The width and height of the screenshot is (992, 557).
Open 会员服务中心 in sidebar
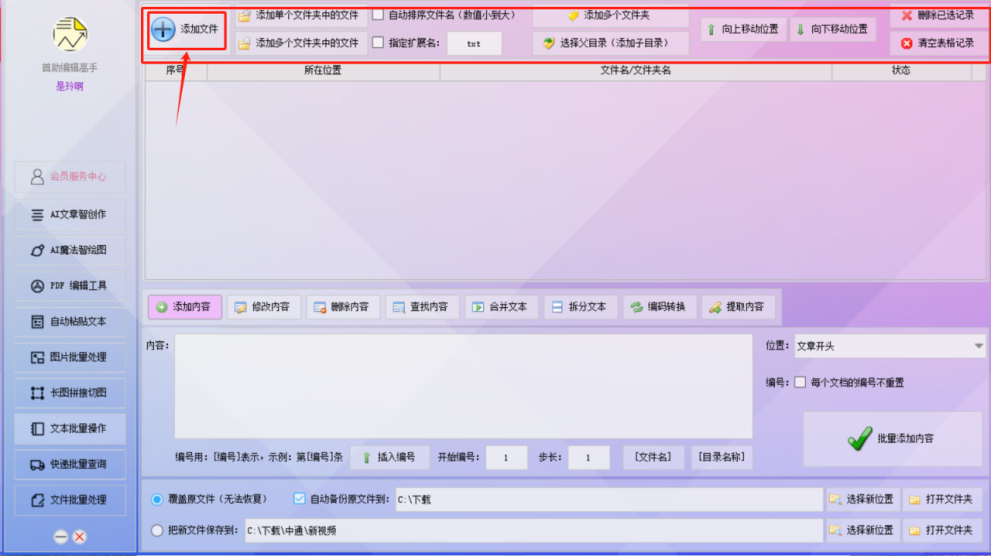[70, 177]
